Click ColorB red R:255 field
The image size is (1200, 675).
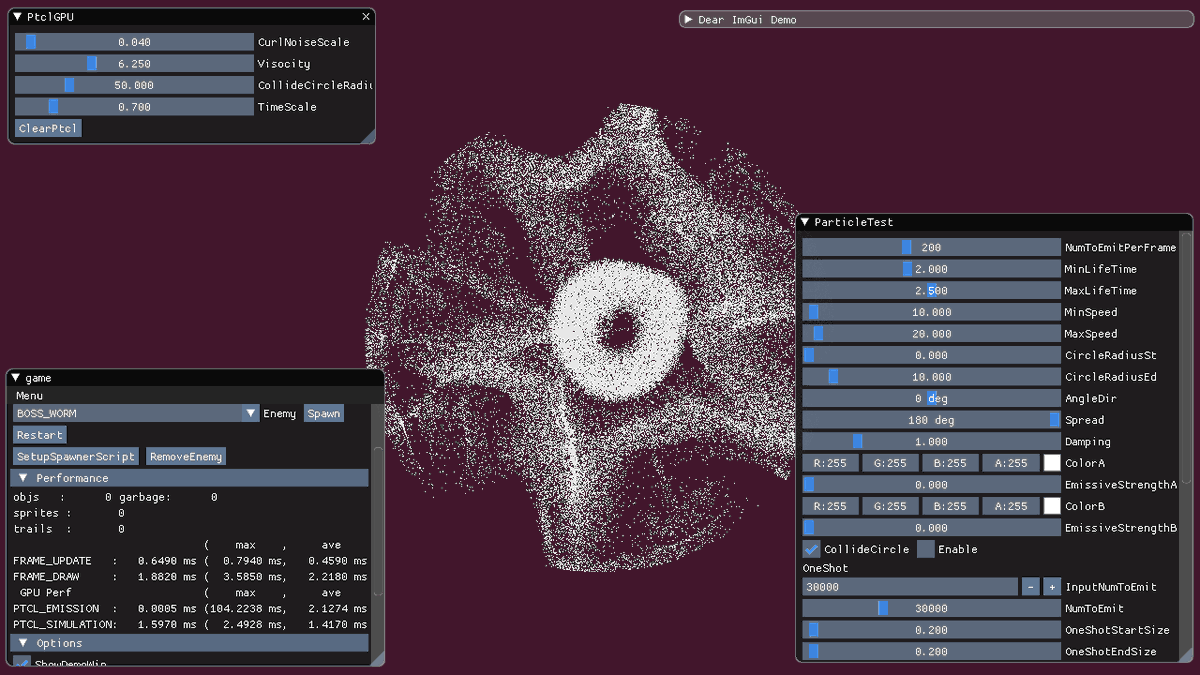pyautogui.click(x=830, y=506)
